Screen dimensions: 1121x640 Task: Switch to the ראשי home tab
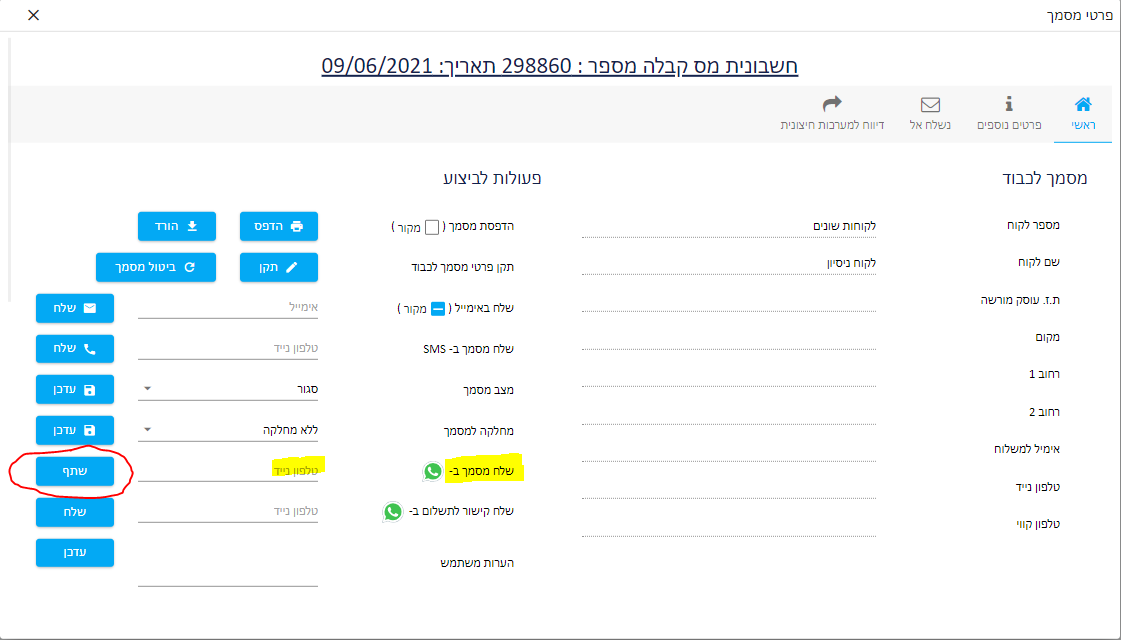click(x=1083, y=114)
